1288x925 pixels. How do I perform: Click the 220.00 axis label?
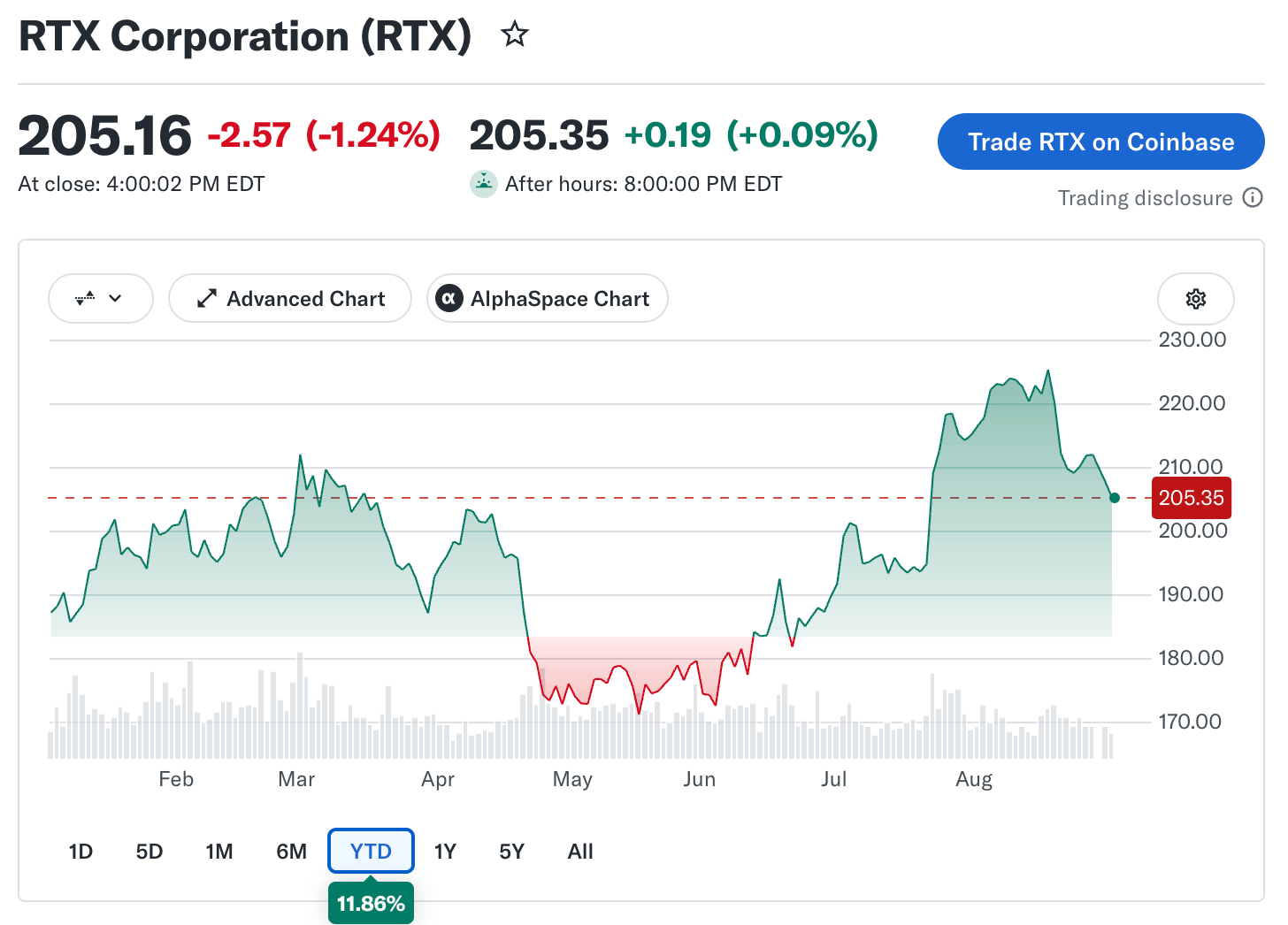pyautogui.click(x=1192, y=403)
